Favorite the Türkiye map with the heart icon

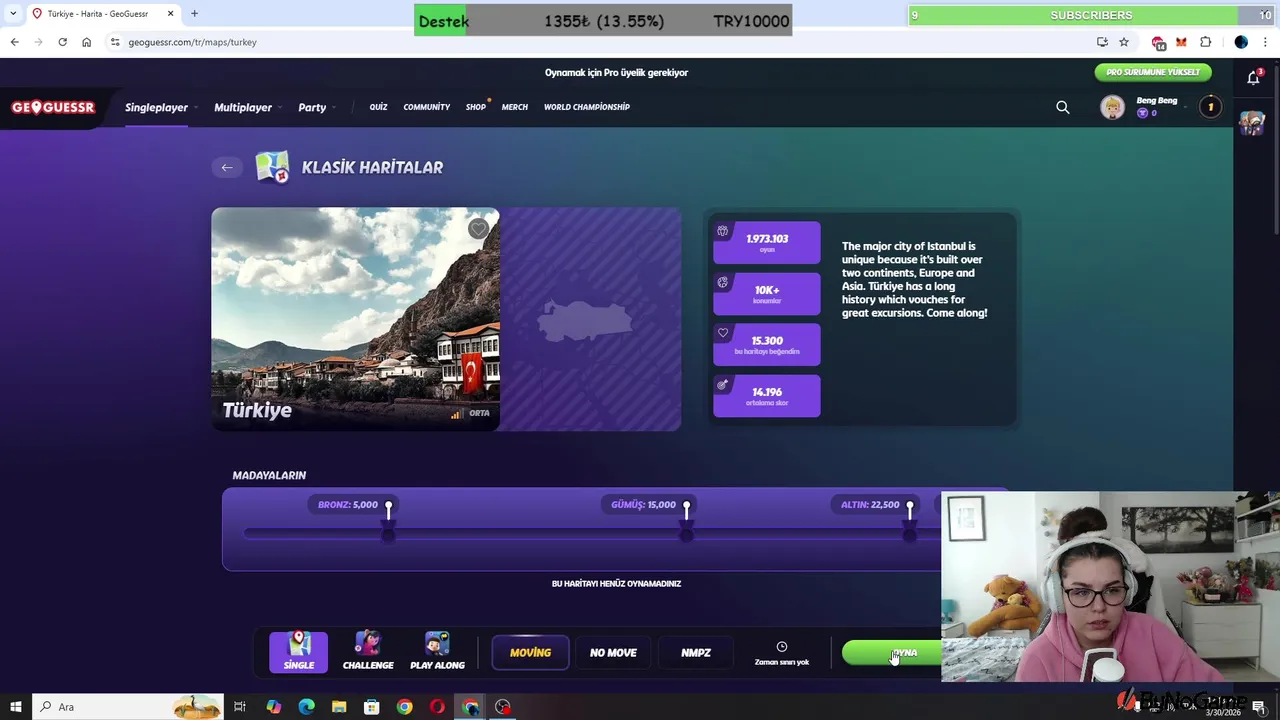click(478, 229)
